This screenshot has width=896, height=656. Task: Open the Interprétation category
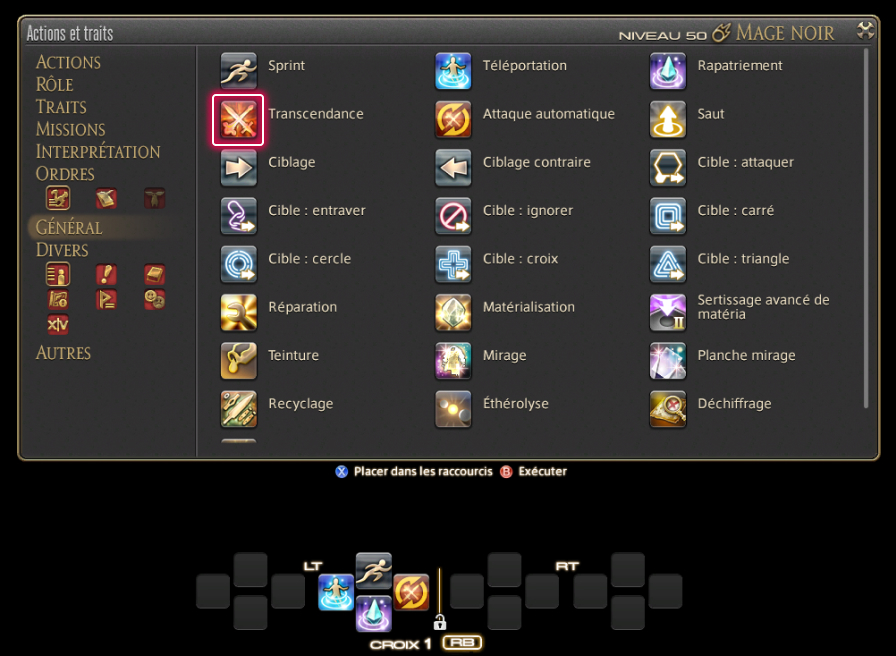(x=98, y=151)
